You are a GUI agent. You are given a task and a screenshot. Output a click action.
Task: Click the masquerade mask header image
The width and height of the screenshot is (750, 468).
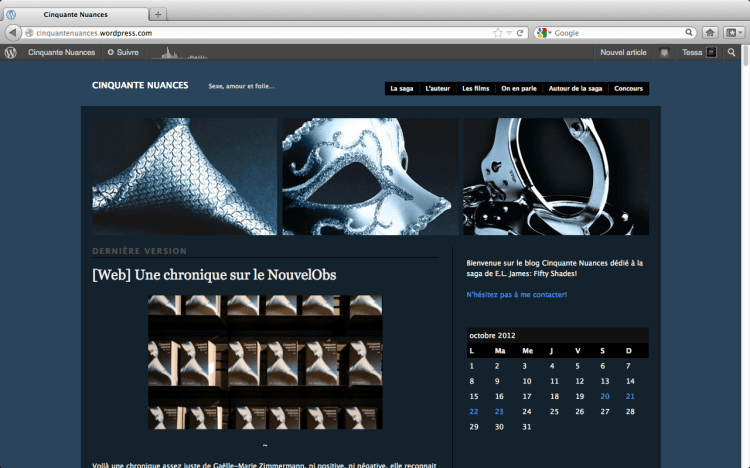click(370, 177)
